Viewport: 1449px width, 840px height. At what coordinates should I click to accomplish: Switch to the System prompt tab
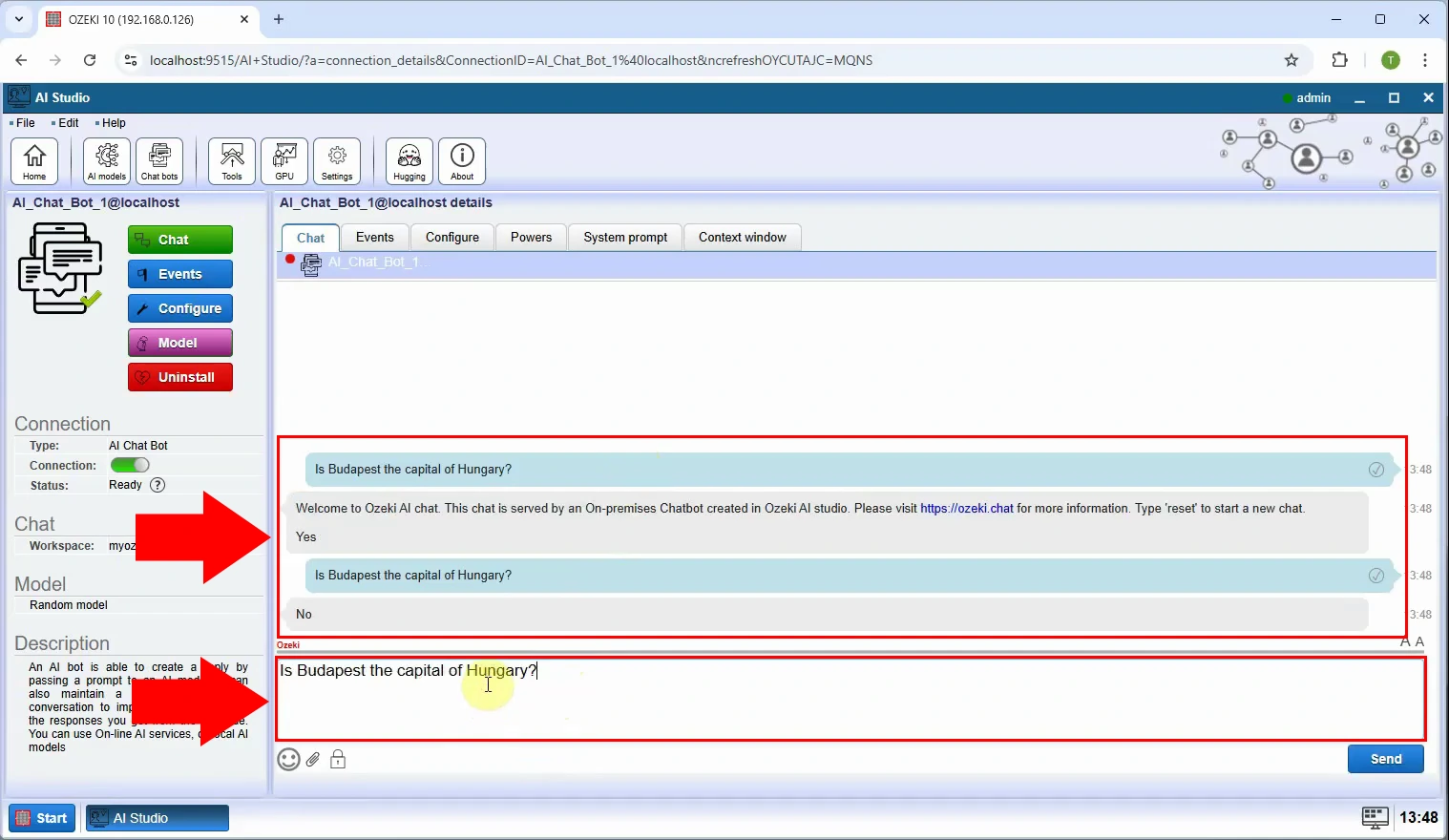tap(625, 237)
